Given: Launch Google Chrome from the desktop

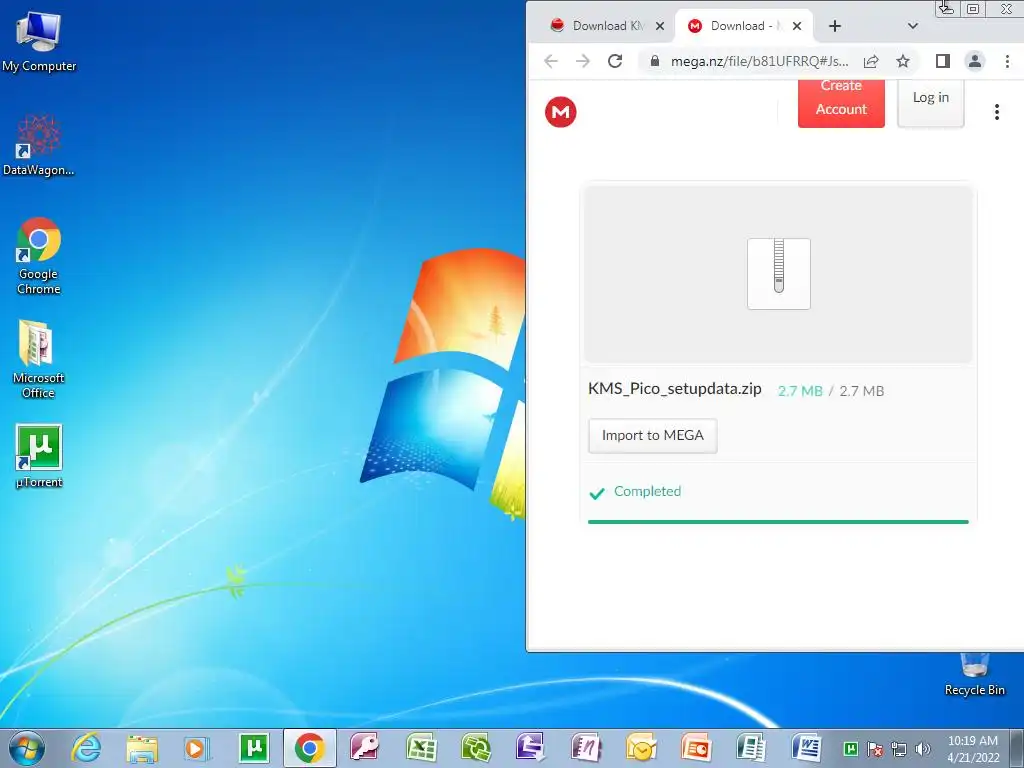Looking at the screenshot, I should 39,255.
